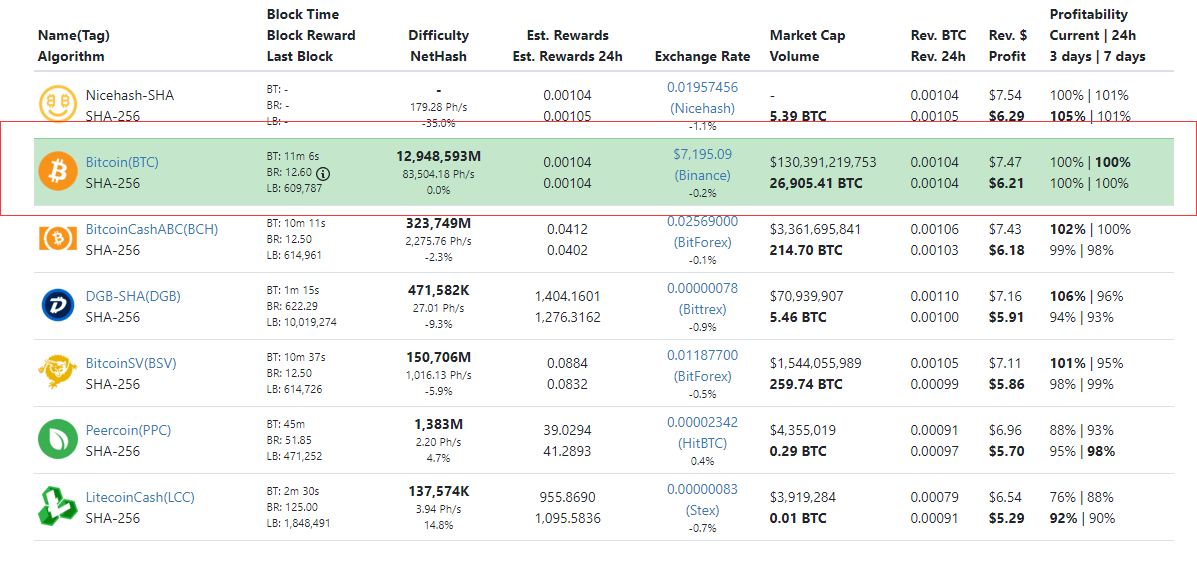The image size is (1197, 561).
Task: Click the Nicehash smiley face coin icon
Action: 58,105
